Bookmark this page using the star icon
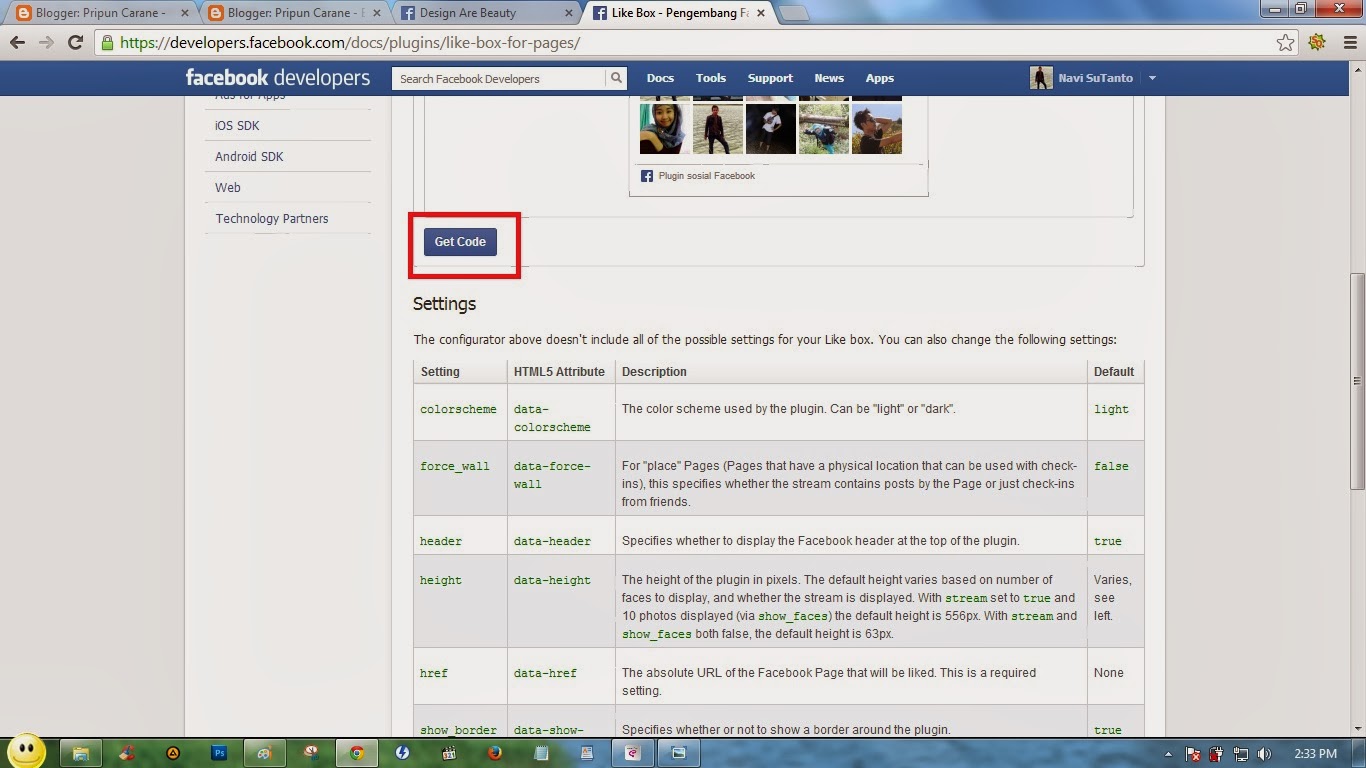1366x768 pixels. (x=1288, y=42)
